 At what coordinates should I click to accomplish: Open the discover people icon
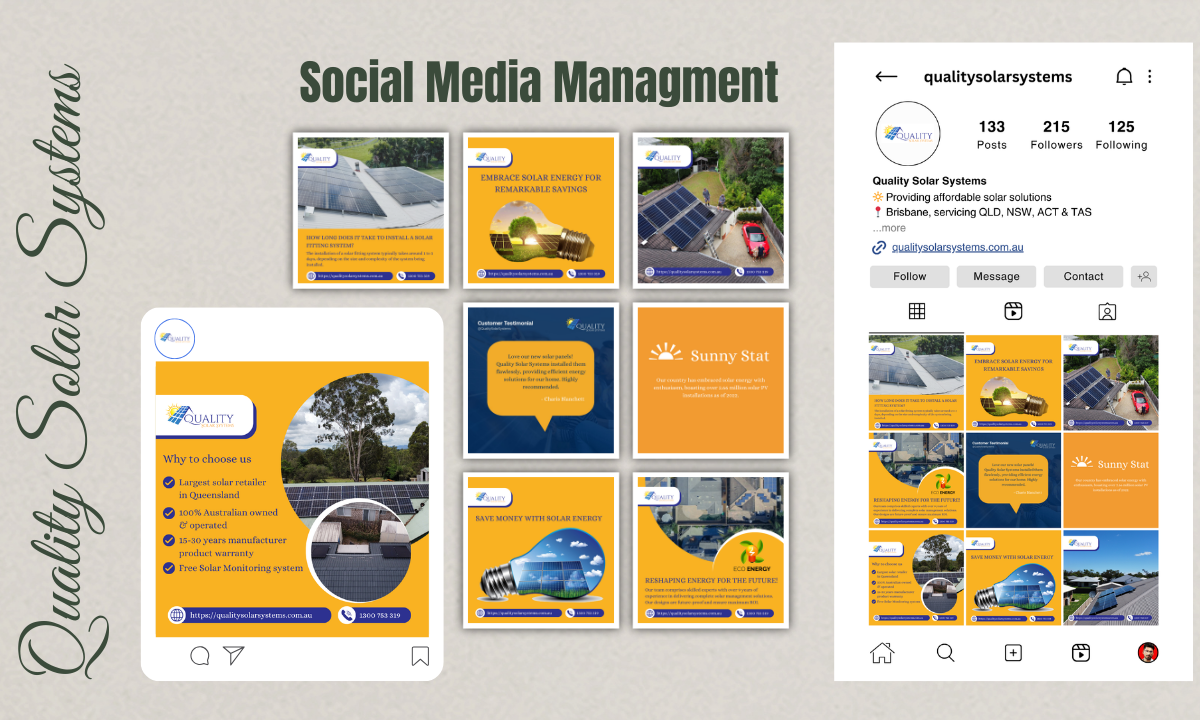pyautogui.click(x=1144, y=276)
